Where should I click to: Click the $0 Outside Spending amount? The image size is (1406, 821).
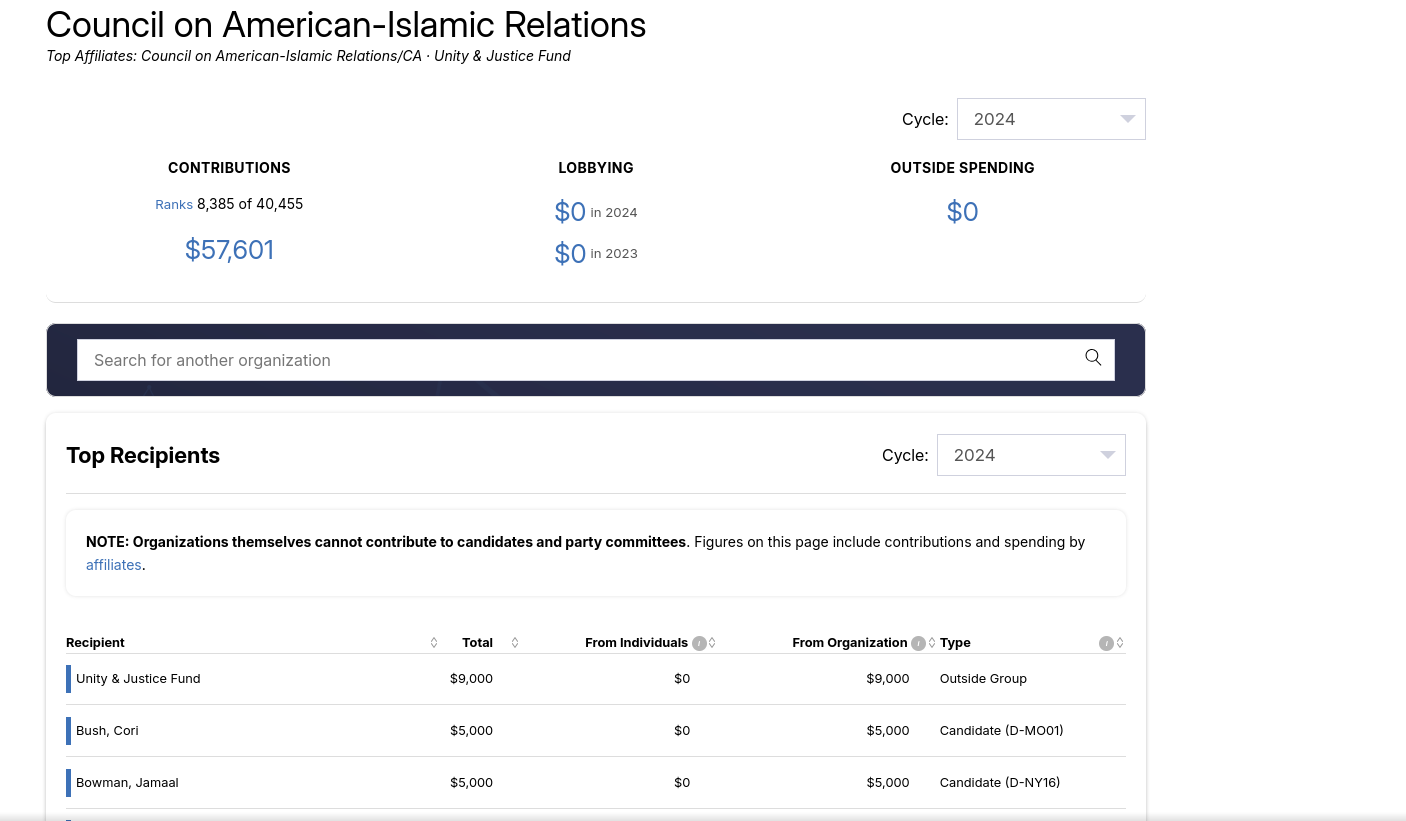(962, 212)
